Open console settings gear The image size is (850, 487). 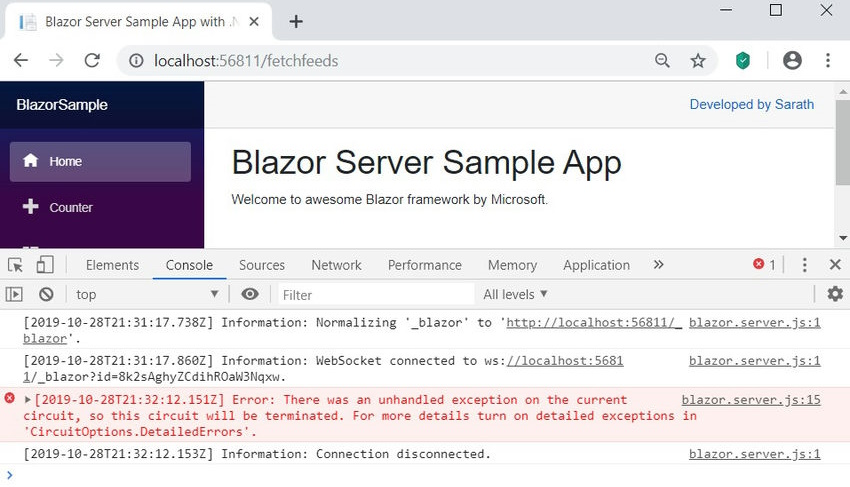[x=835, y=294]
